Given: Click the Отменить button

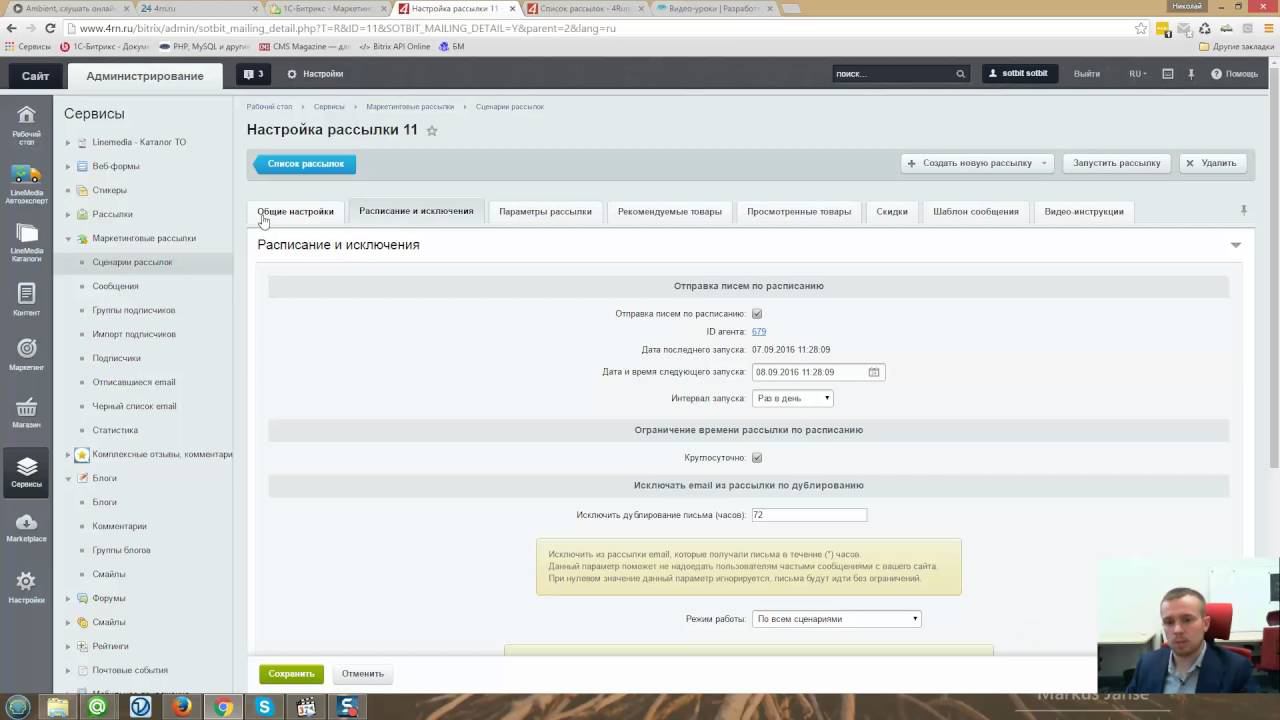Looking at the screenshot, I should [x=363, y=674].
